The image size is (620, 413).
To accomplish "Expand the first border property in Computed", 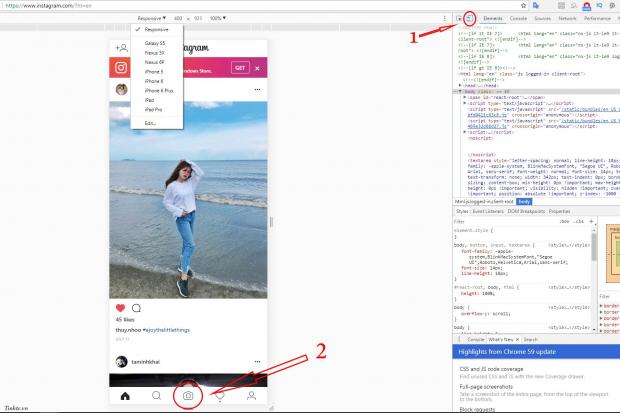I will [601, 306].
